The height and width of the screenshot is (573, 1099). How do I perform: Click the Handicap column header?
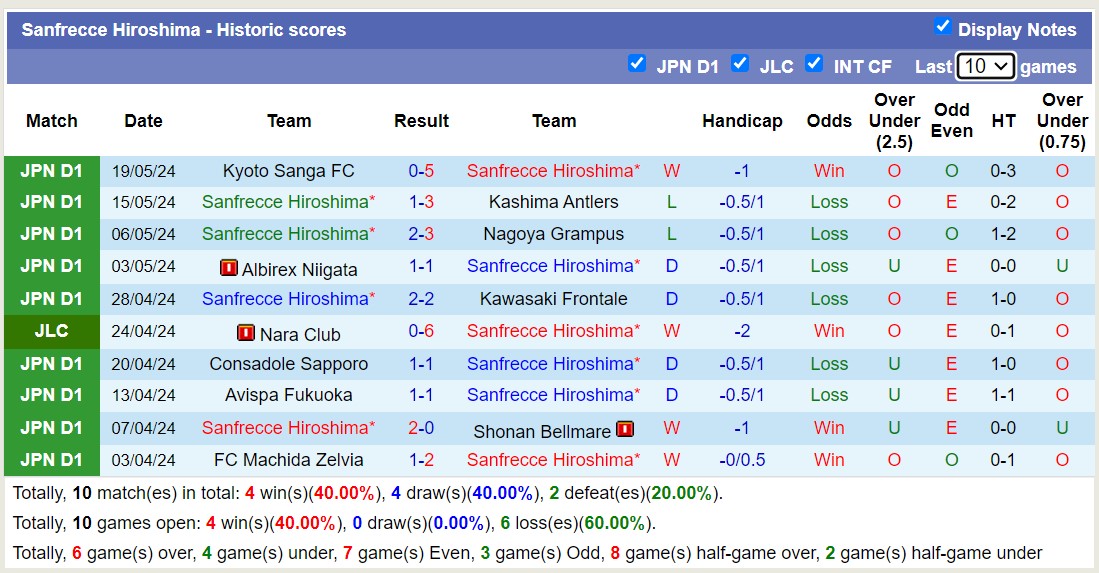742,121
